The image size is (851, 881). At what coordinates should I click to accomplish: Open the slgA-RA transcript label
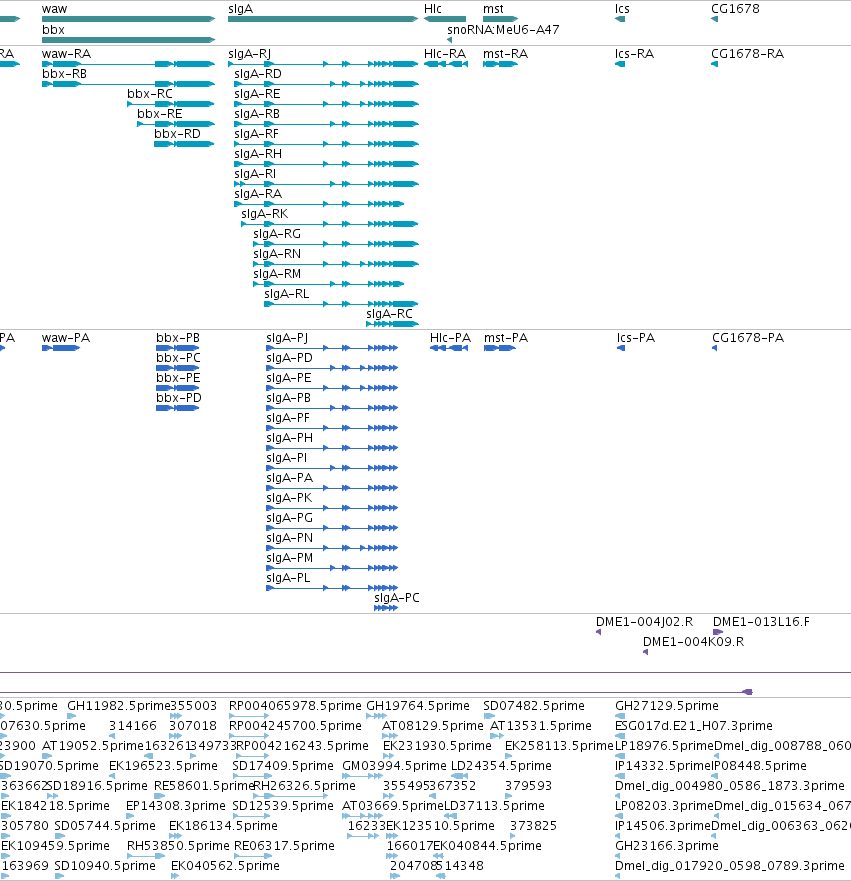(x=258, y=194)
